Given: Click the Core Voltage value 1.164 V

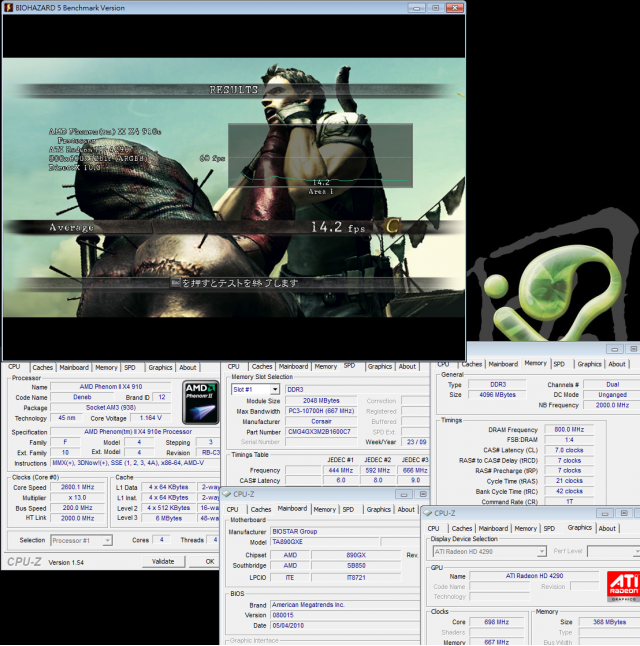Looking at the screenshot, I should coord(150,418).
